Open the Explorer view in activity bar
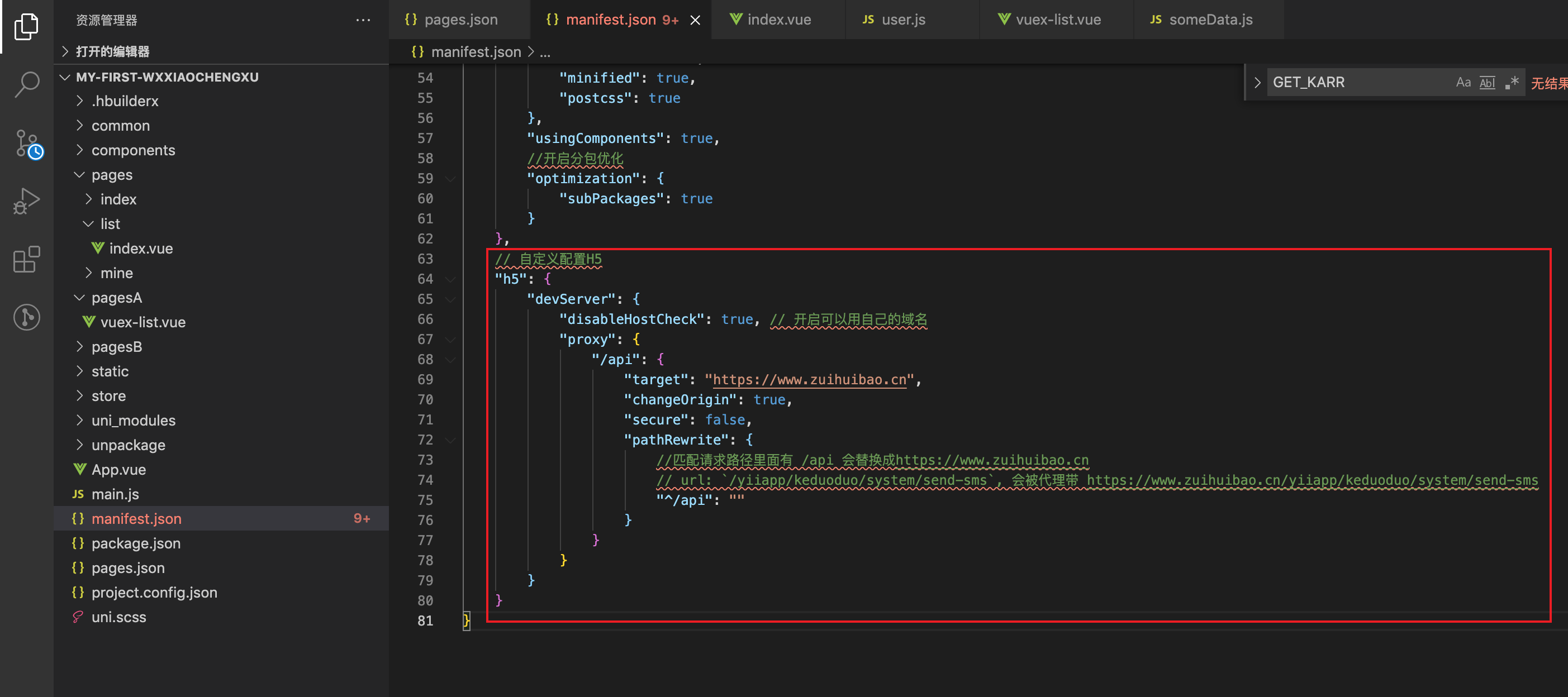Image resolution: width=1568 pixels, height=697 pixels. pyautogui.click(x=26, y=26)
